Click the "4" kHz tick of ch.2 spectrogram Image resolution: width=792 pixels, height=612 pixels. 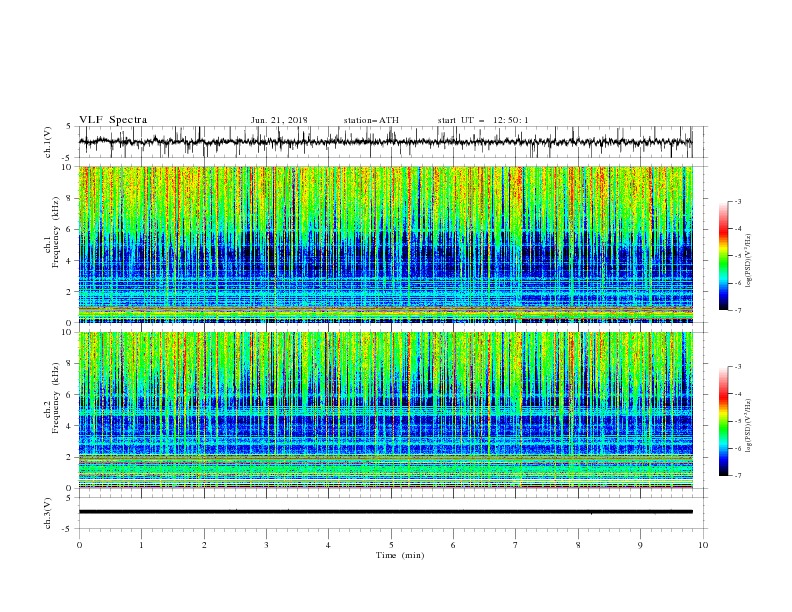click(70, 426)
